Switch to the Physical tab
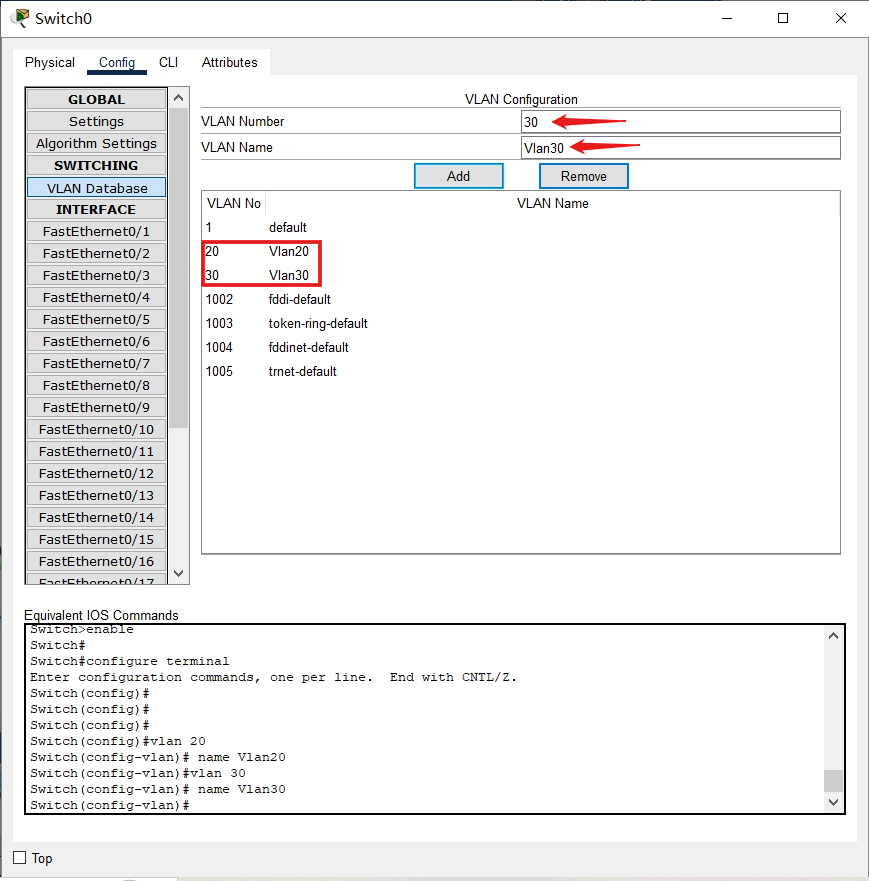Image resolution: width=869 pixels, height=881 pixels. [49, 62]
